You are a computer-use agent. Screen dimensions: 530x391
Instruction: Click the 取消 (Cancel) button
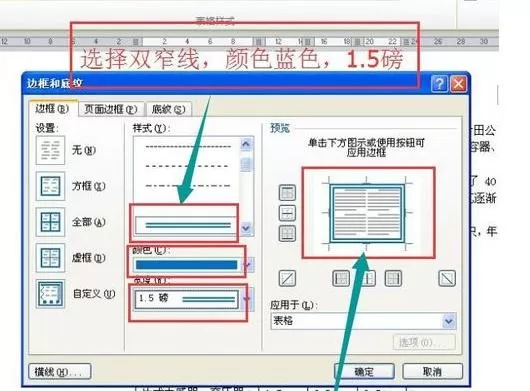[433, 372]
